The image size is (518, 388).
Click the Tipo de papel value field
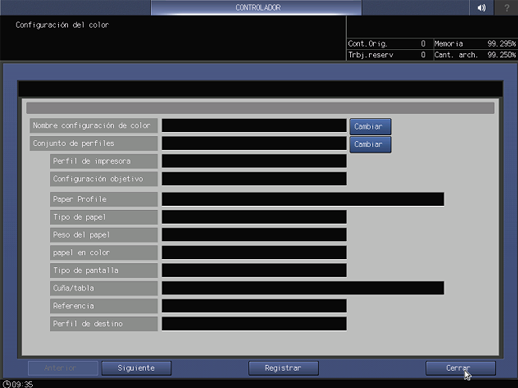[254, 217]
